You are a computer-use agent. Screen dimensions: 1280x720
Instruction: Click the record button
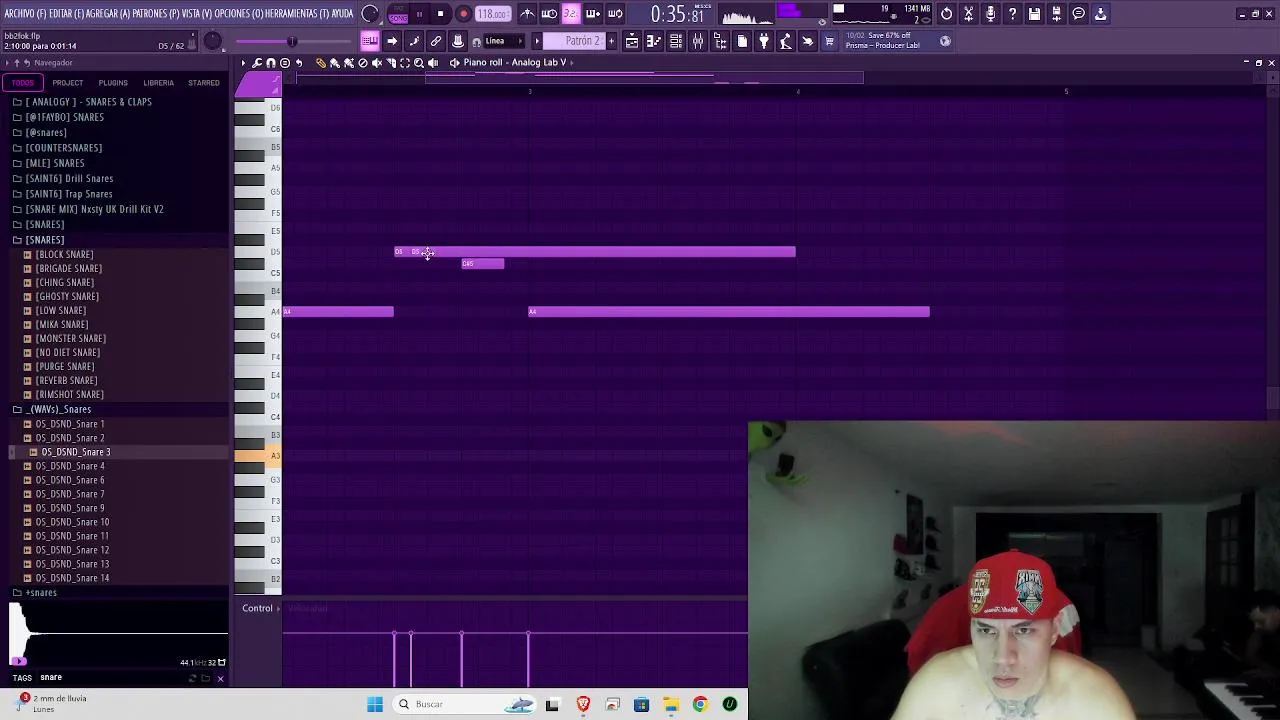463,14
